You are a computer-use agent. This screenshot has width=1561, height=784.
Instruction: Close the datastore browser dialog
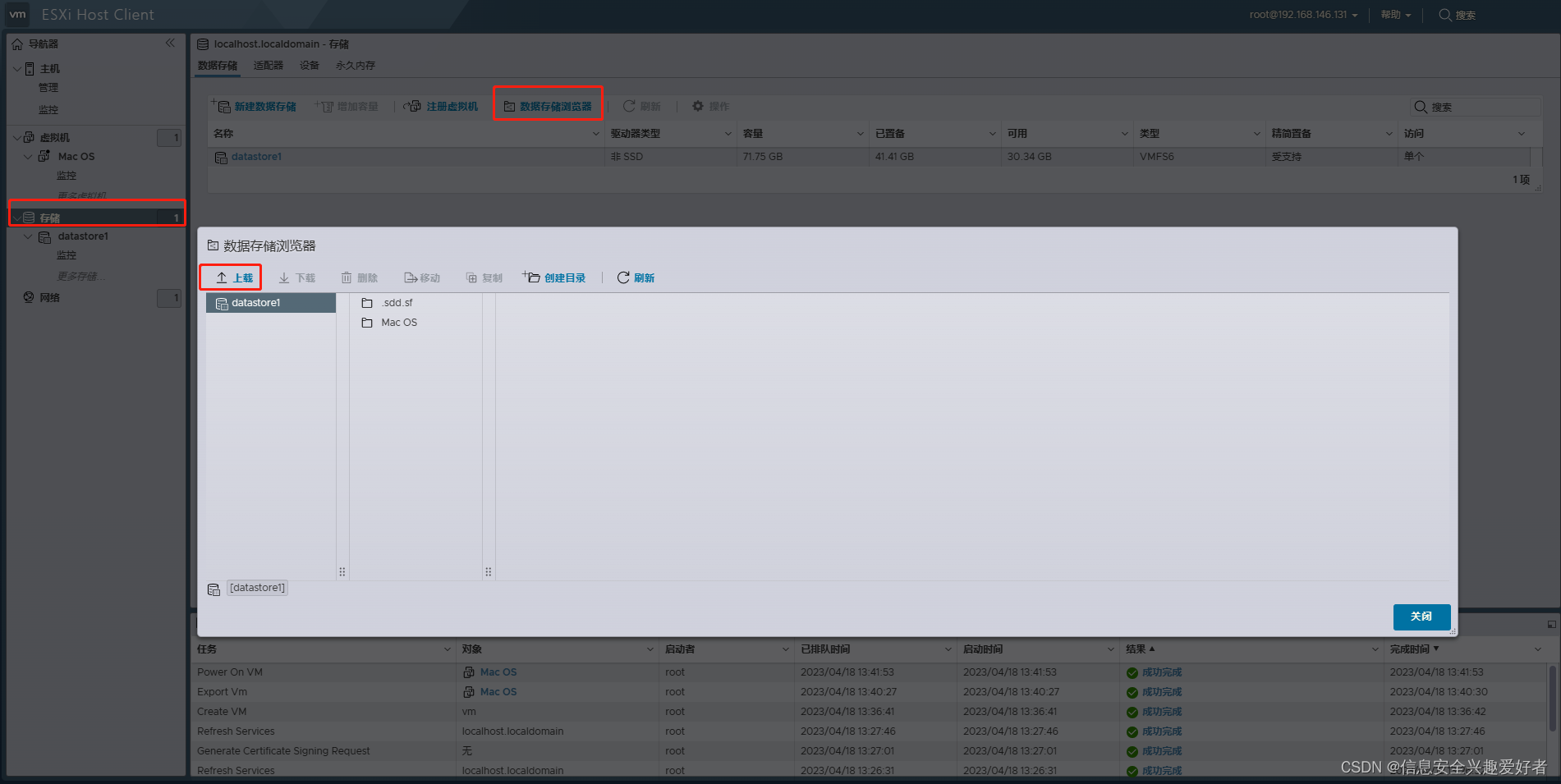[x=1421, y=617]
